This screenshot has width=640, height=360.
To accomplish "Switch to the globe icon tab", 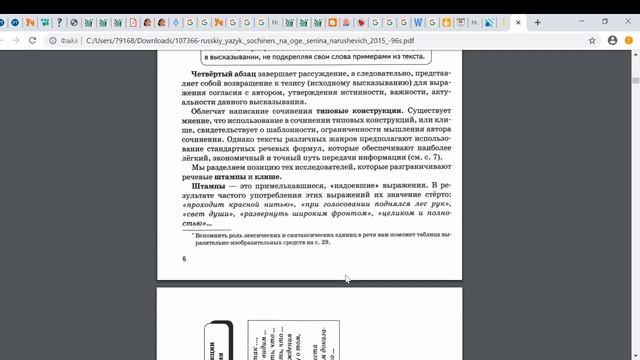I will (x=74, y=23).
